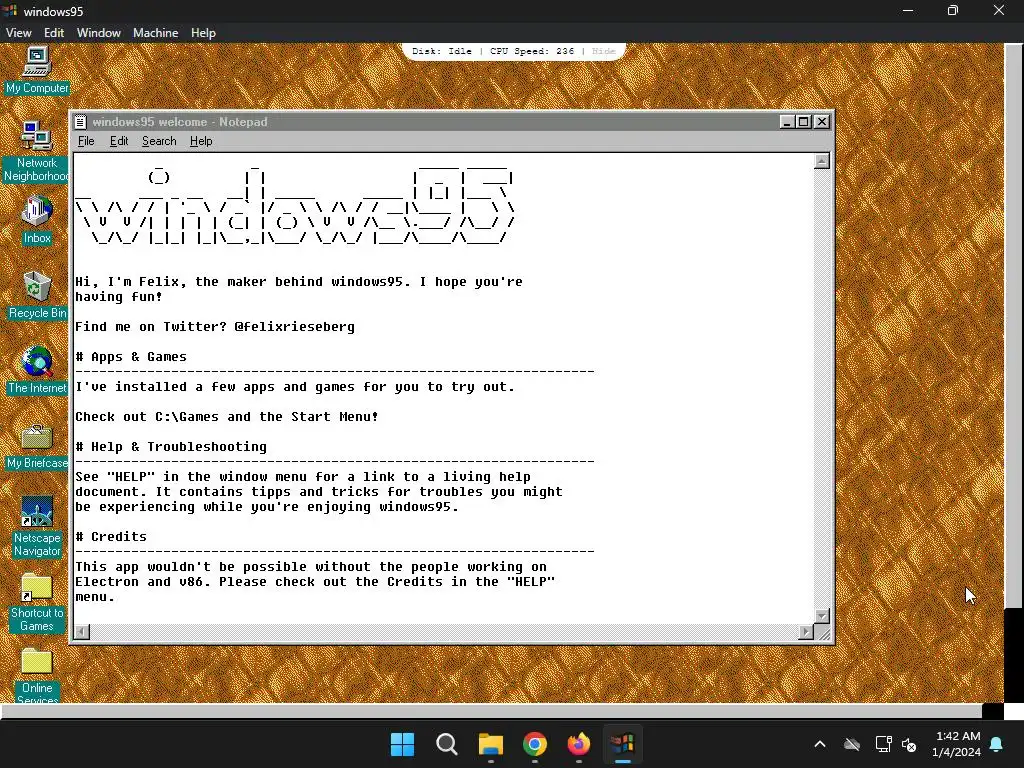Click the windows95 app taskbar icon
Viewport: 1024px width, 768px height.
[622, 744]
